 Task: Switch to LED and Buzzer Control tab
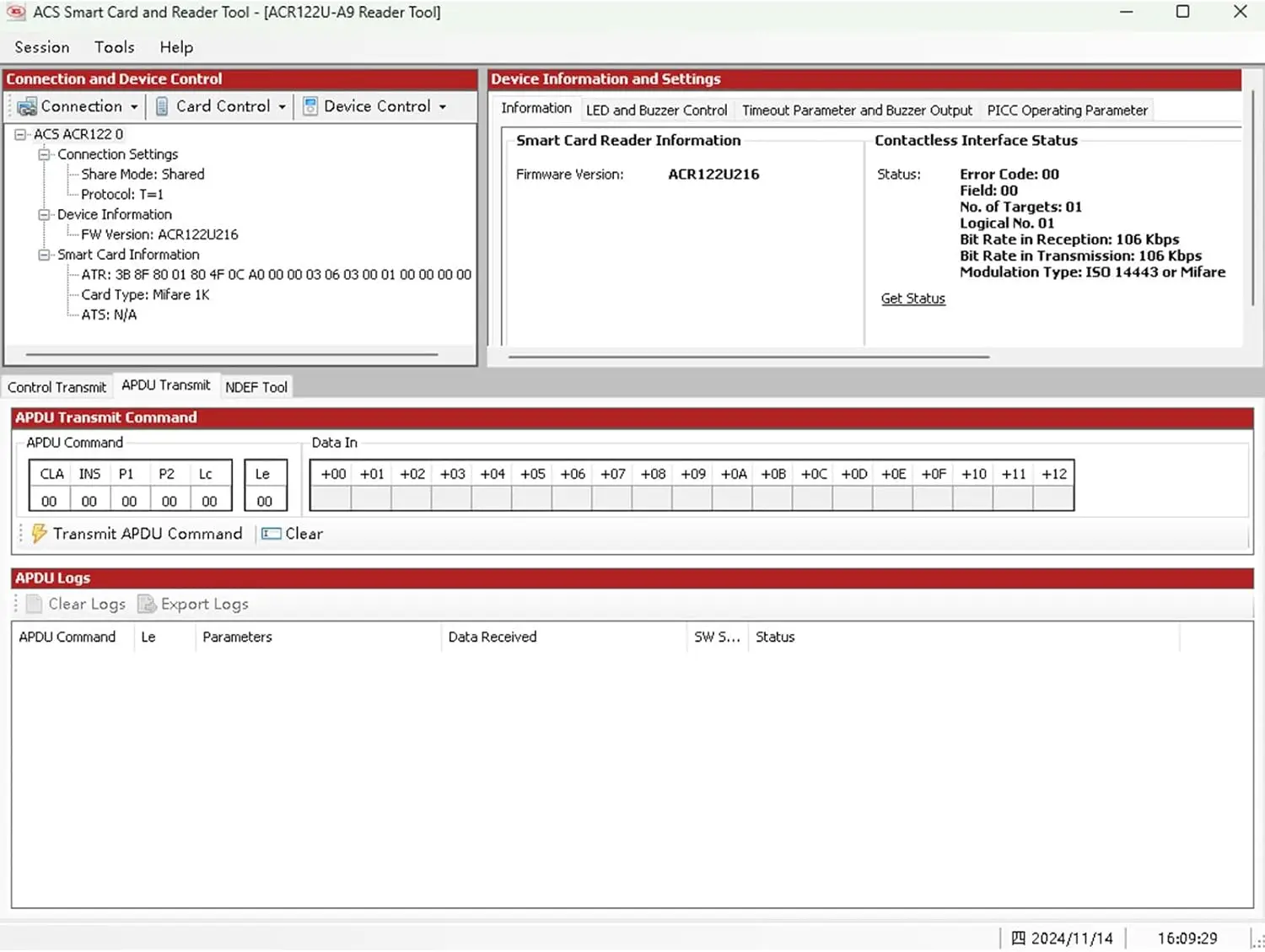point(656,110)
